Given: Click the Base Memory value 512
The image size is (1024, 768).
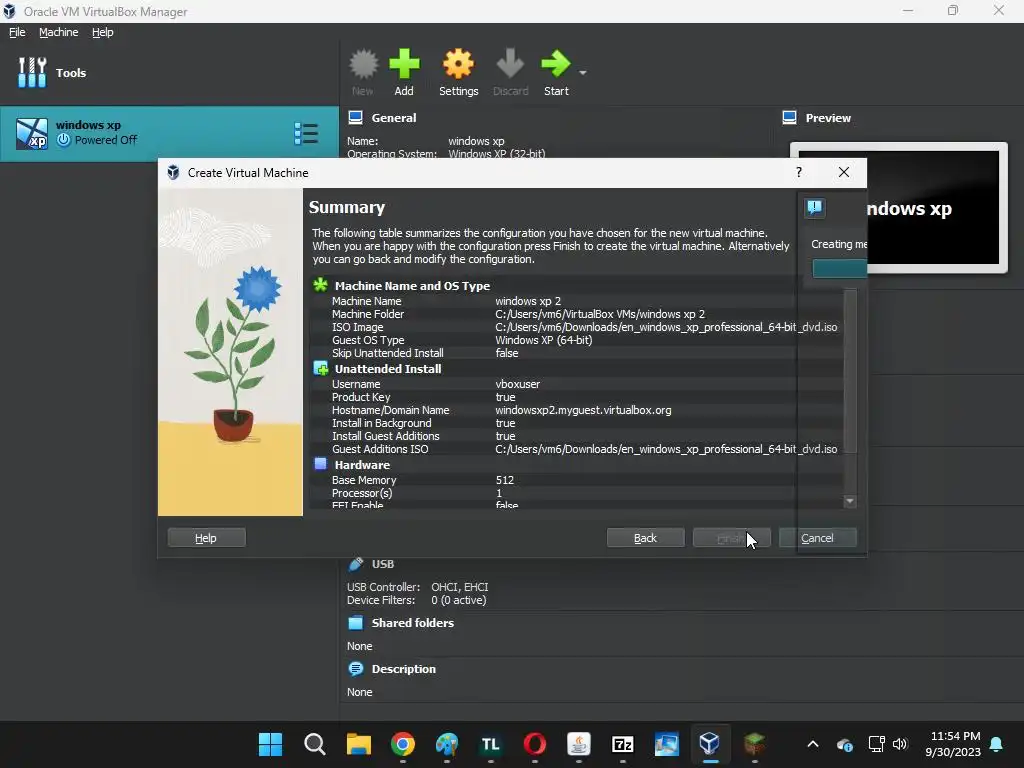Looking at the screenshot, I should [x=504, y=480].
